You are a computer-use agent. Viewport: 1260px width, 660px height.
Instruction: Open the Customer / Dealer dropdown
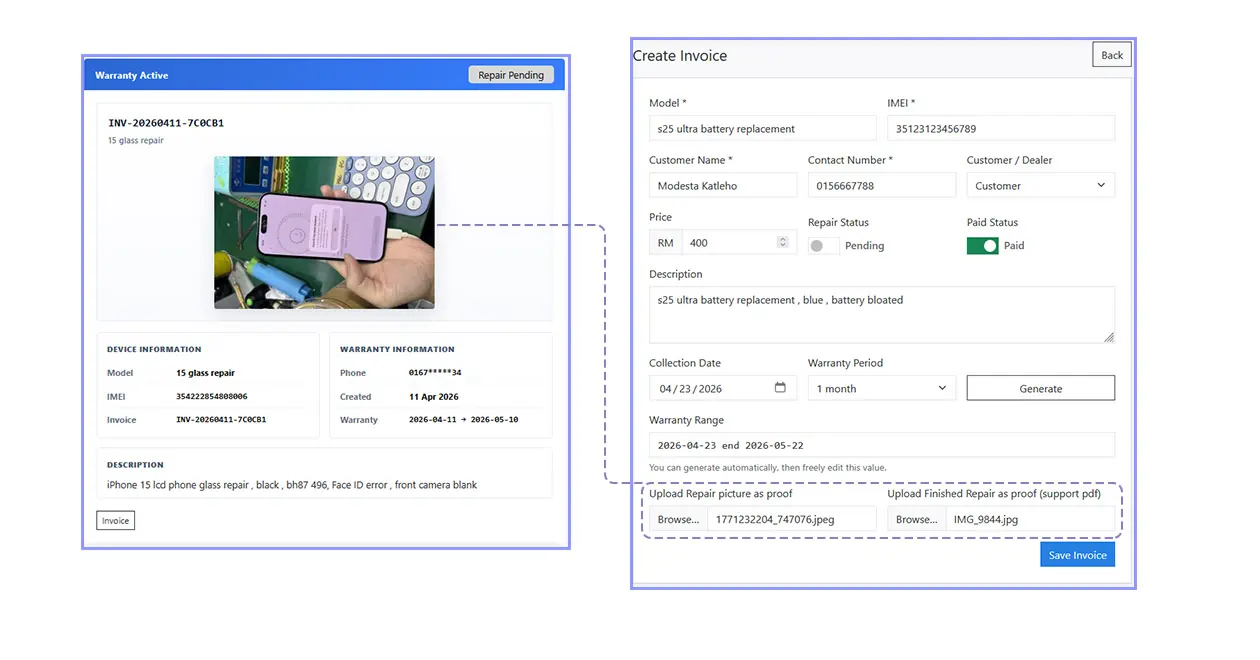click(1040, 185)
